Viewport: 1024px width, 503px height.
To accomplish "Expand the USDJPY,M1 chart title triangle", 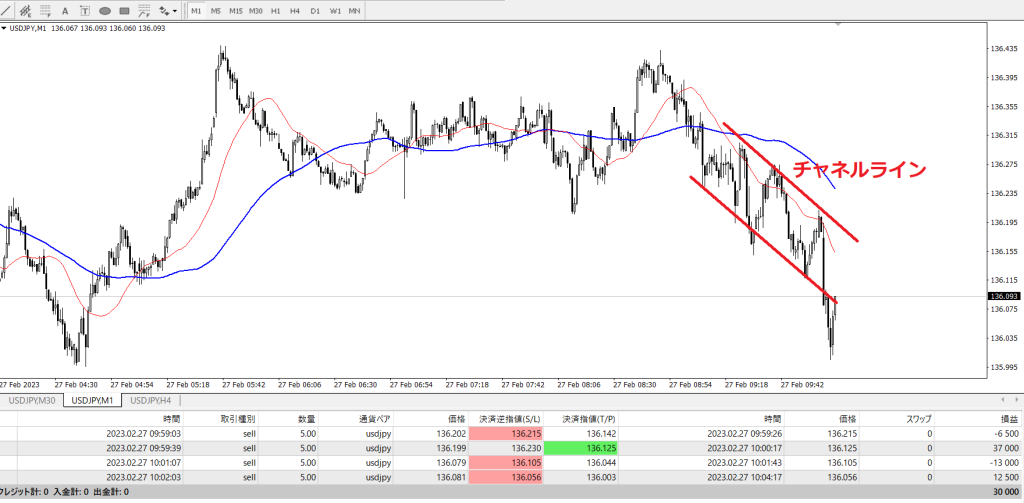I will pyautogui.click(x=4, y=28).
